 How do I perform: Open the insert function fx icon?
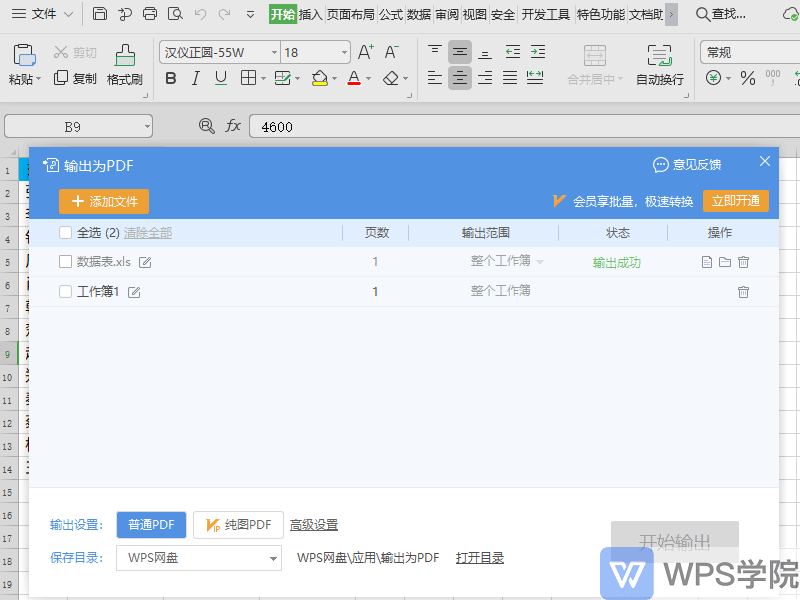pyautogui.click(x=233, y=127)
